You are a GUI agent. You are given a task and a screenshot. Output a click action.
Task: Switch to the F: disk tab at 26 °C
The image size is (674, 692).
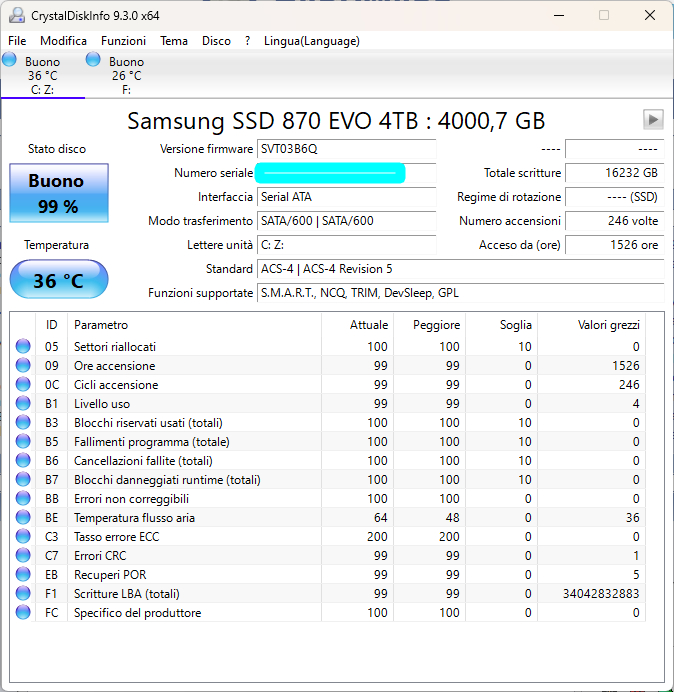[127, 75]
